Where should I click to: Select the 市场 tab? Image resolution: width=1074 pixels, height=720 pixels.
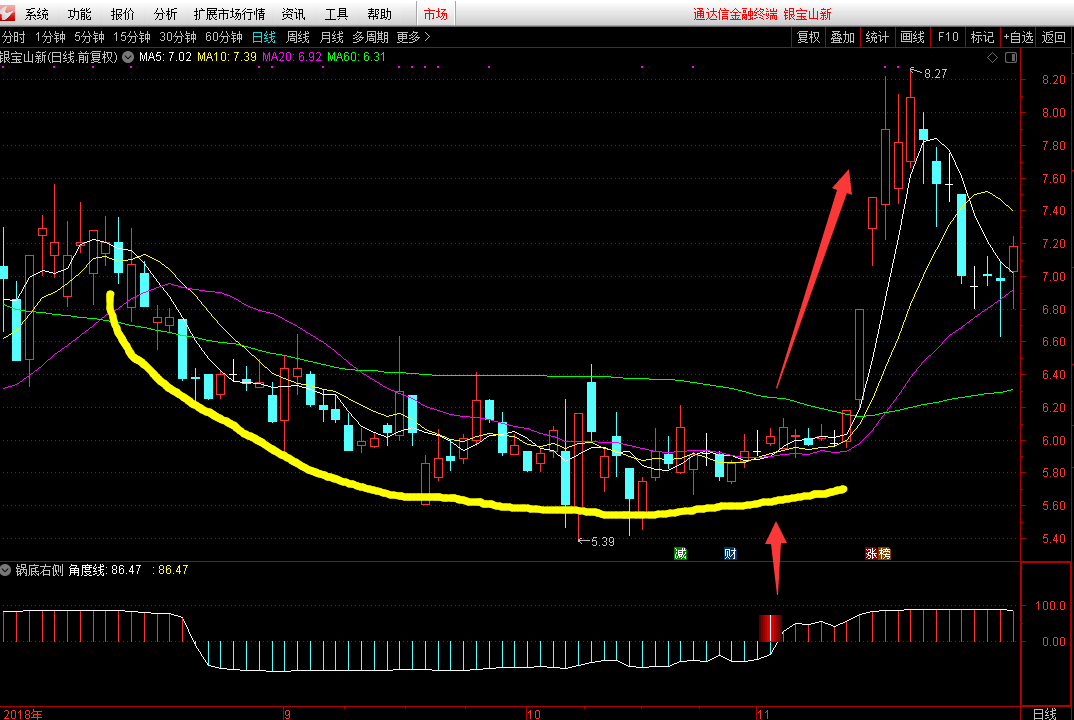click(x=436, y=14)
